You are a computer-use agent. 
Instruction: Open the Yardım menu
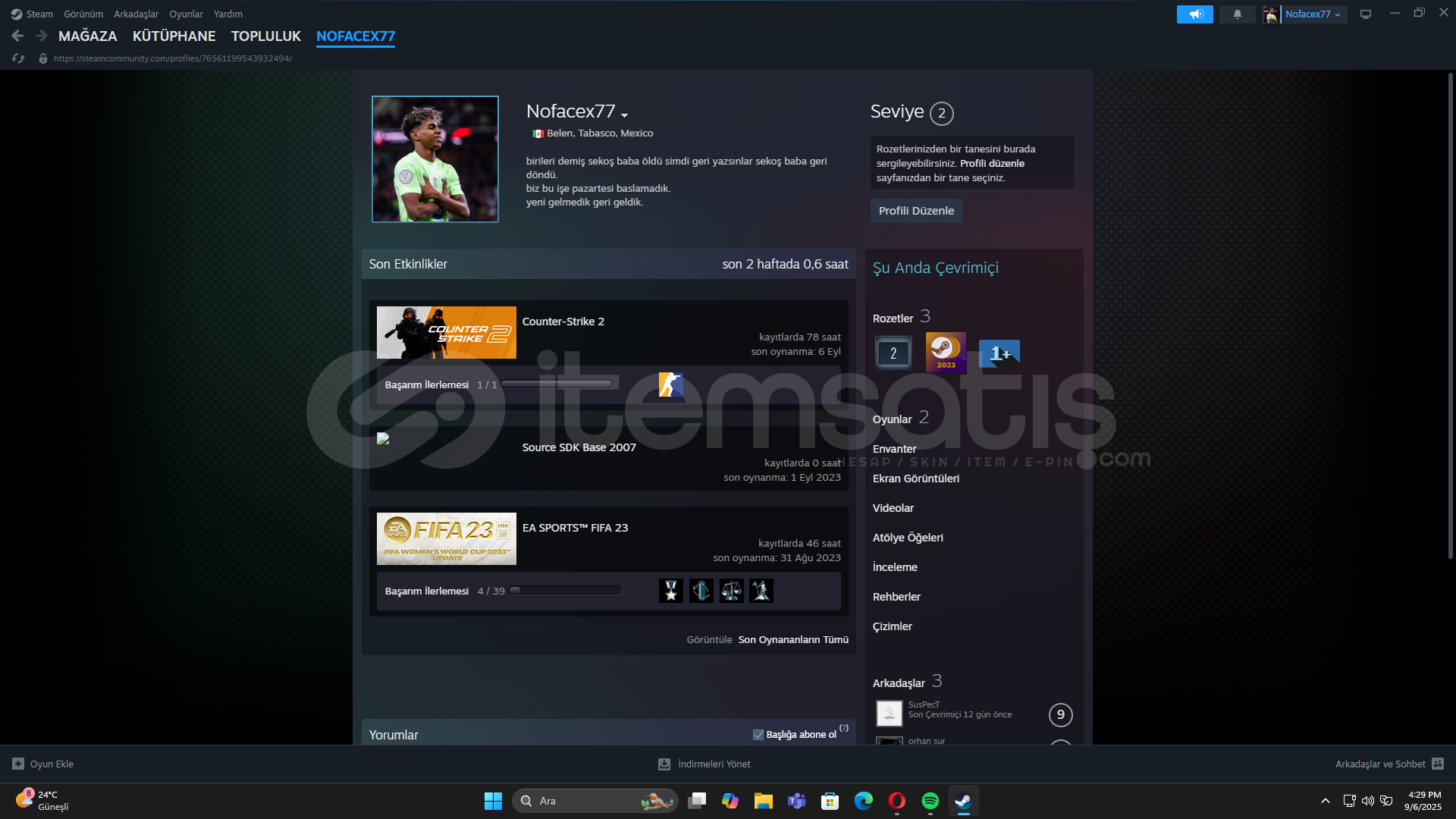(228, 14)
